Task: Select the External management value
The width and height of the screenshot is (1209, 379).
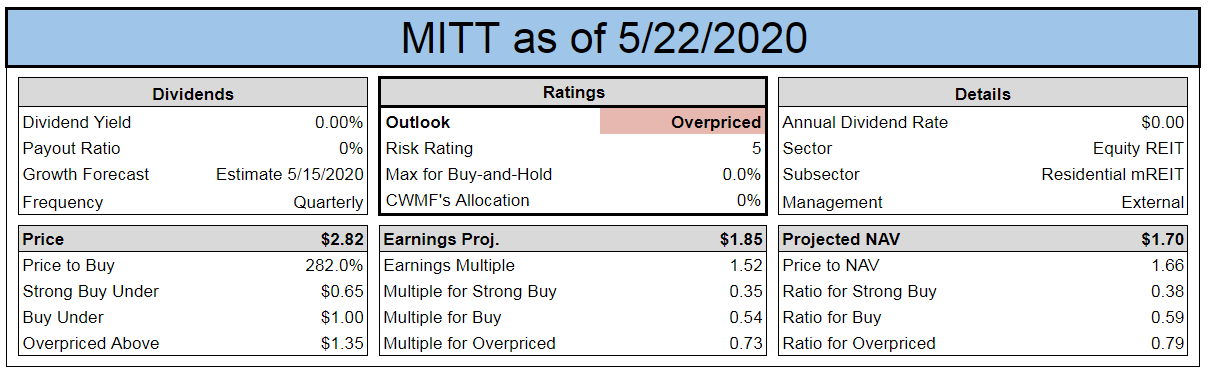Action: (x=1153, y=202)
